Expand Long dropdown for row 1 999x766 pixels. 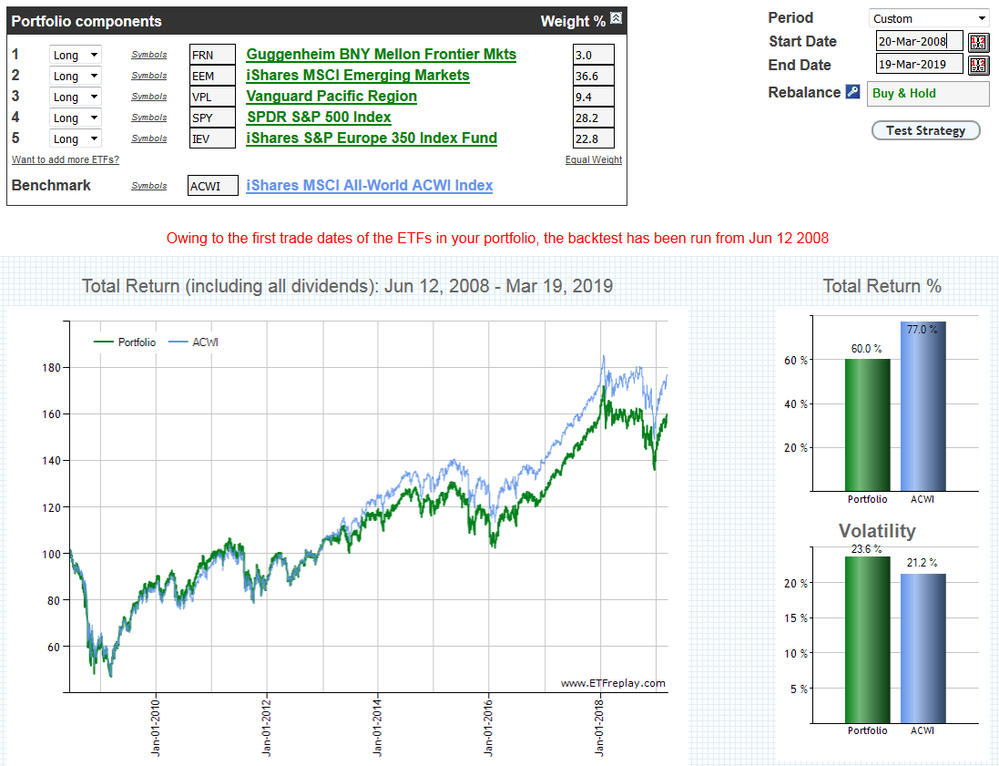(x=75, y=54)
